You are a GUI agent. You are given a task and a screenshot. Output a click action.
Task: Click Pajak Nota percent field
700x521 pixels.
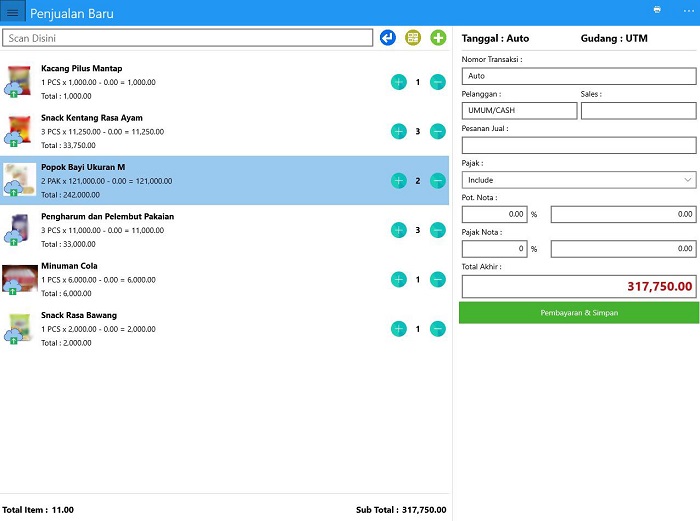click(x=495, y=249)
